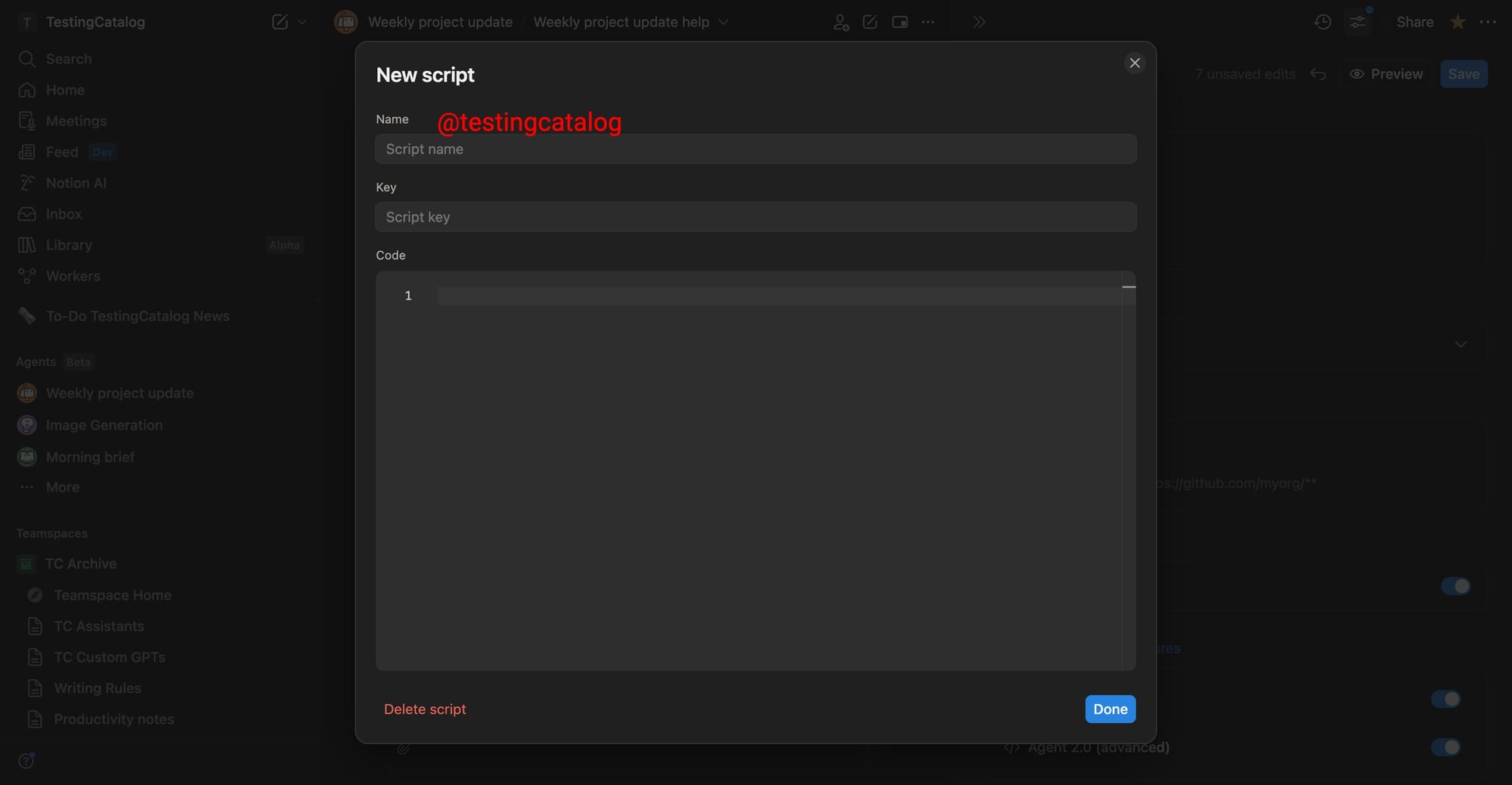This screenshot has height=785, width=1512.
Task: Open the Meetings page in sidebar
Action: (x=76, y=121)
